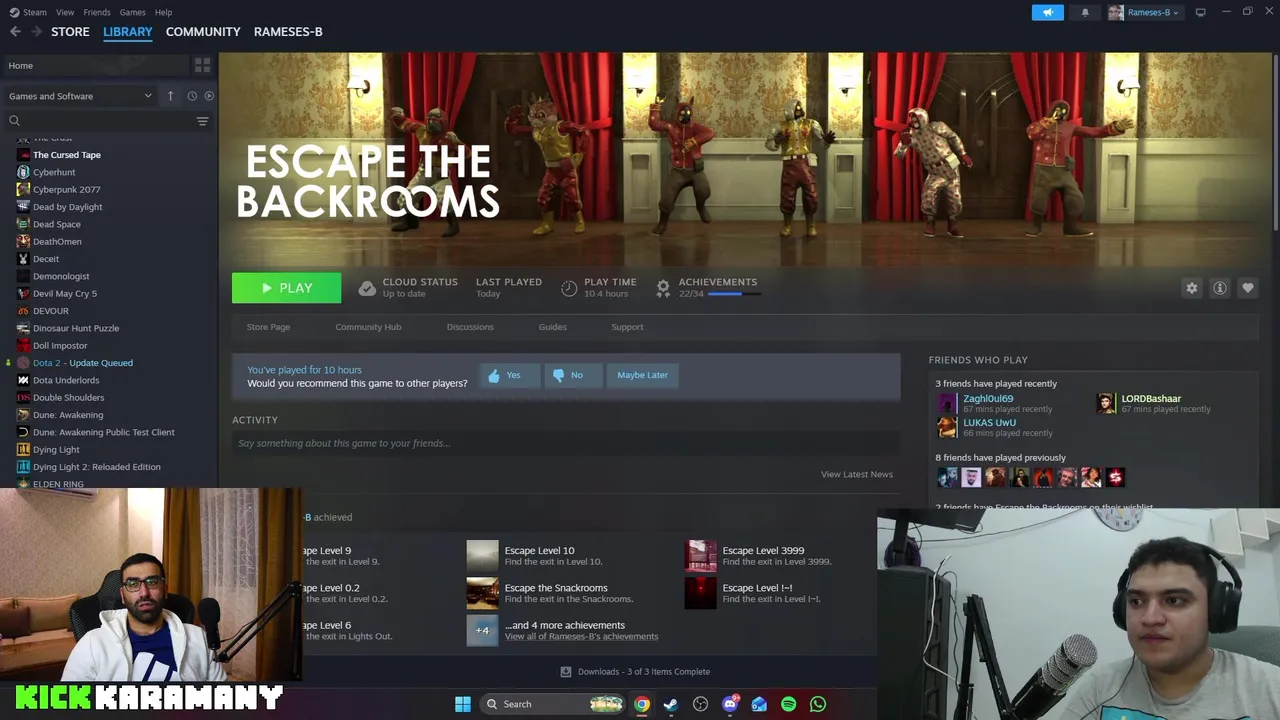Open Escape the Snackrooms achievement
The width and height of the screenshot is (1280, 720).
coord(556,588)
